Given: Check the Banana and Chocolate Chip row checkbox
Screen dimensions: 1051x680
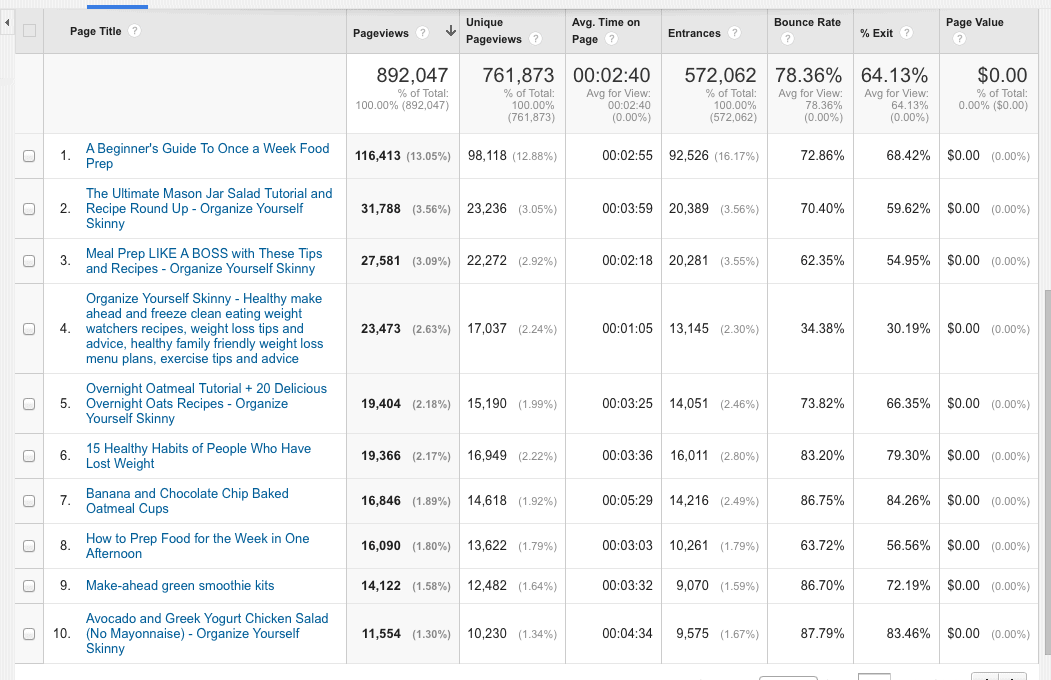Looking at the screenshot, I should coord(29,501).
